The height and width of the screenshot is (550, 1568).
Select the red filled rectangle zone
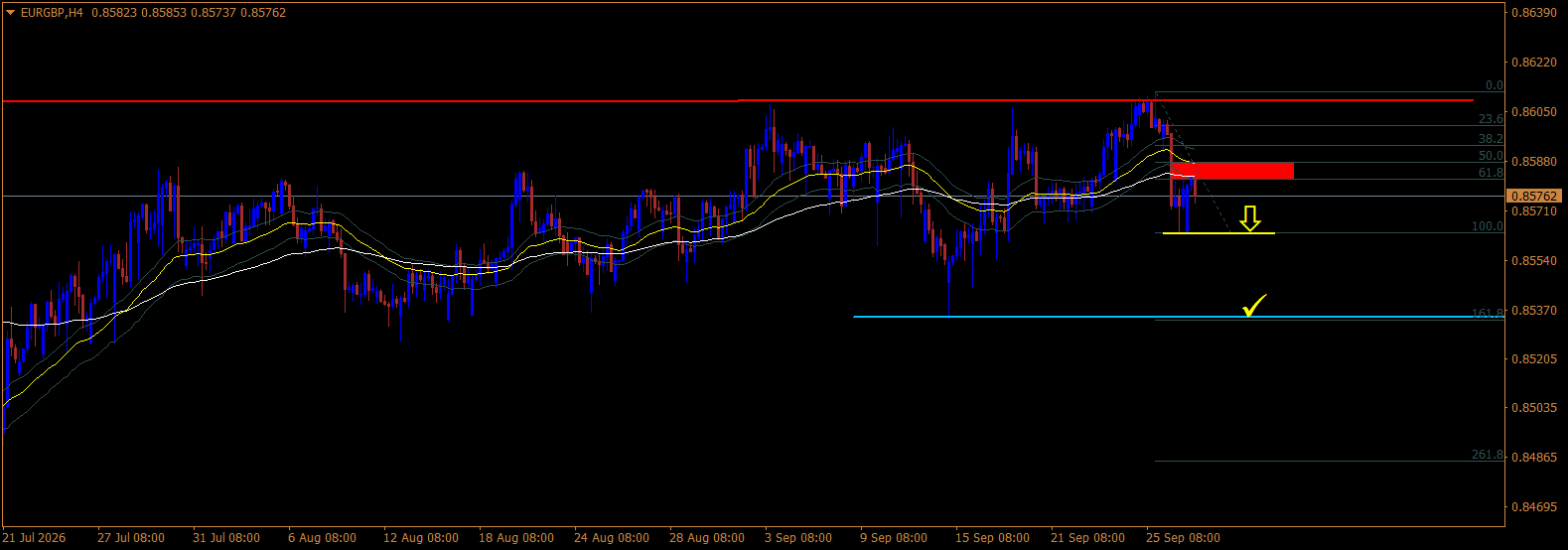click(1231, 171)
